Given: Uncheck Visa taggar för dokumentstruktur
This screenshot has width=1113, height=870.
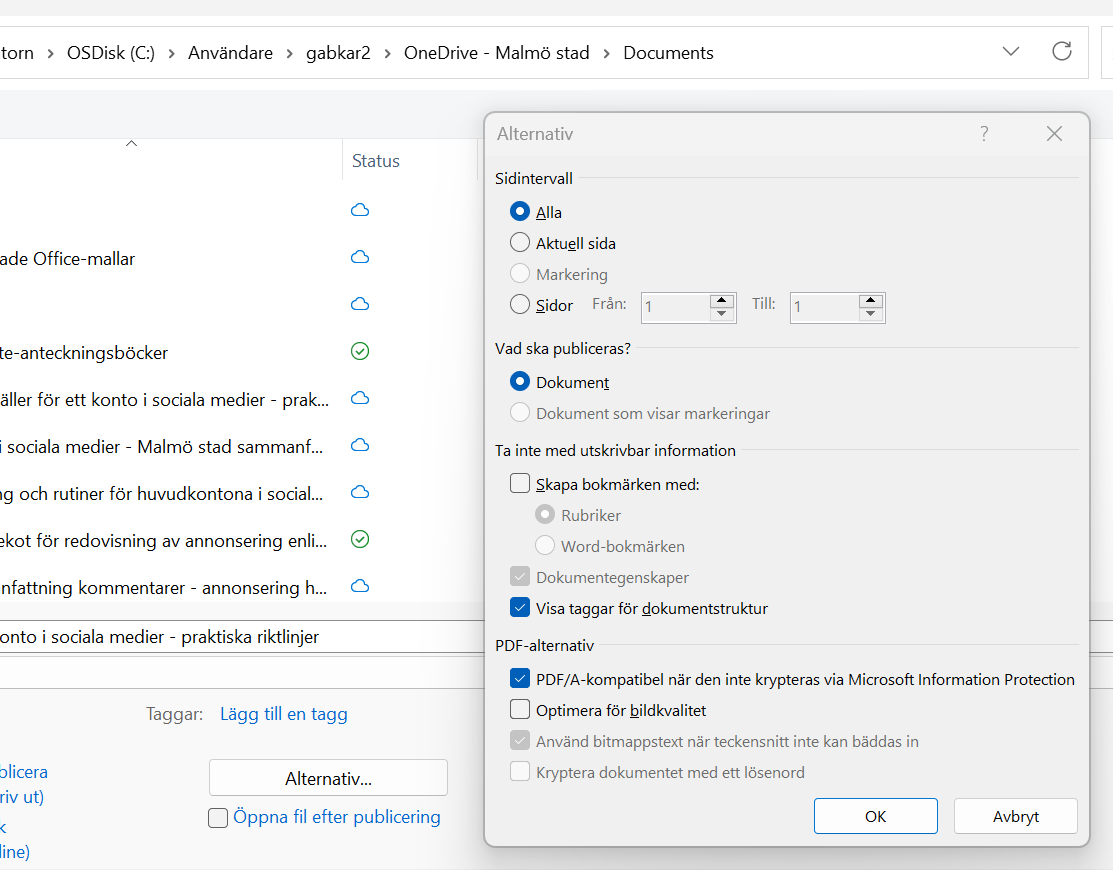Looking at the screenshot, I should pos(520,608).
